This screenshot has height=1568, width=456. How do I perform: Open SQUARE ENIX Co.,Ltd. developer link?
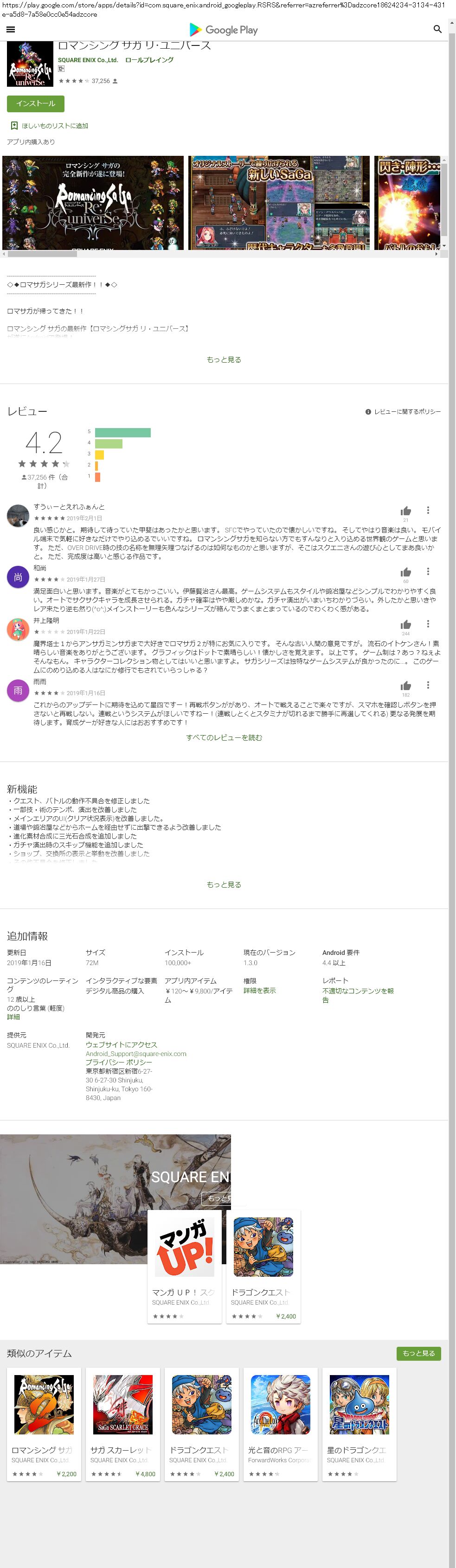tap(88, 60)
